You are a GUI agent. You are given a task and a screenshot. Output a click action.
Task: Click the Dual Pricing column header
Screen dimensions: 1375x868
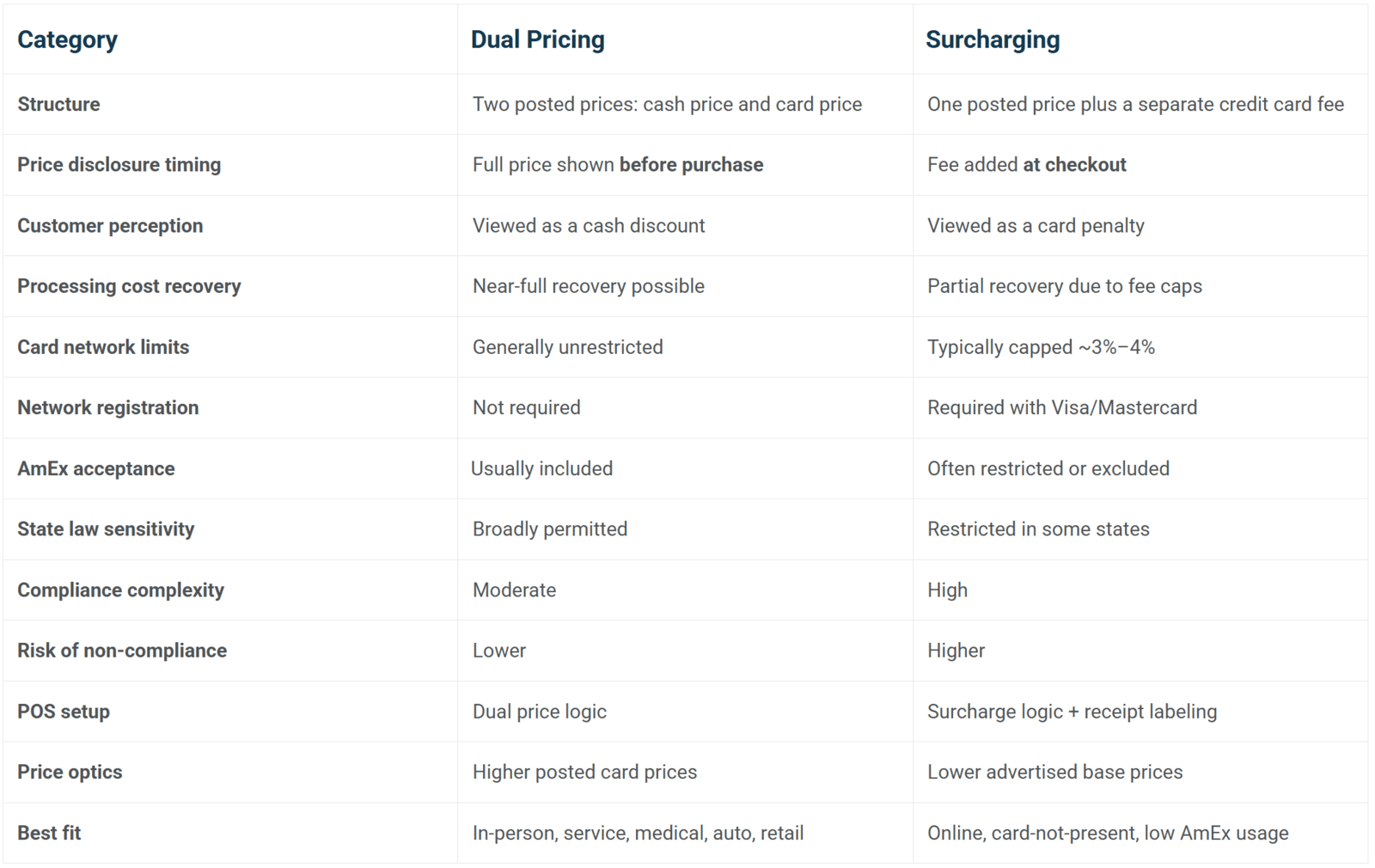(537, 40)
